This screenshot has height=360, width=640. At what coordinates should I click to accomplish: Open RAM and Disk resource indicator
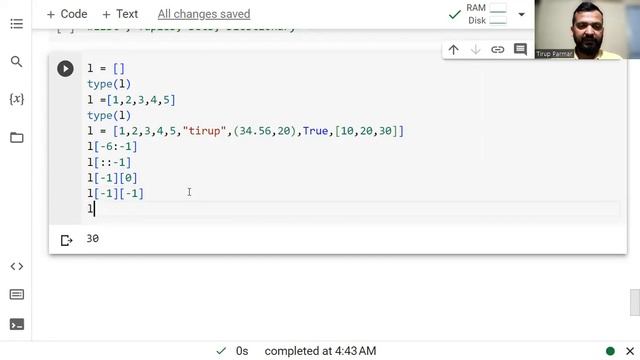click(487, 14)
